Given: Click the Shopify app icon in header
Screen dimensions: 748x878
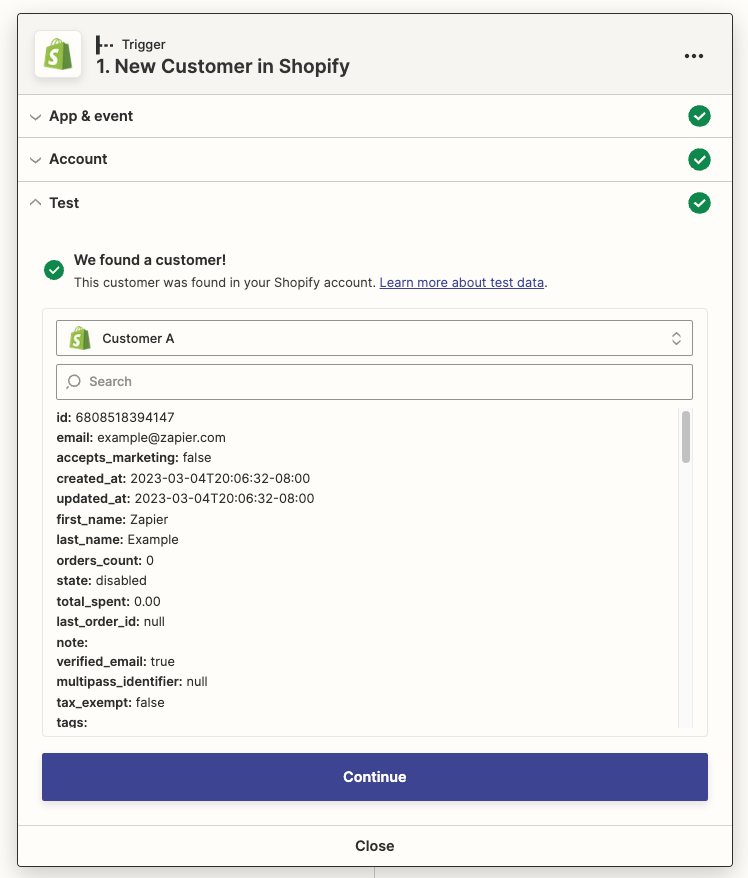Looking at the screenshot, I should 58,54.
